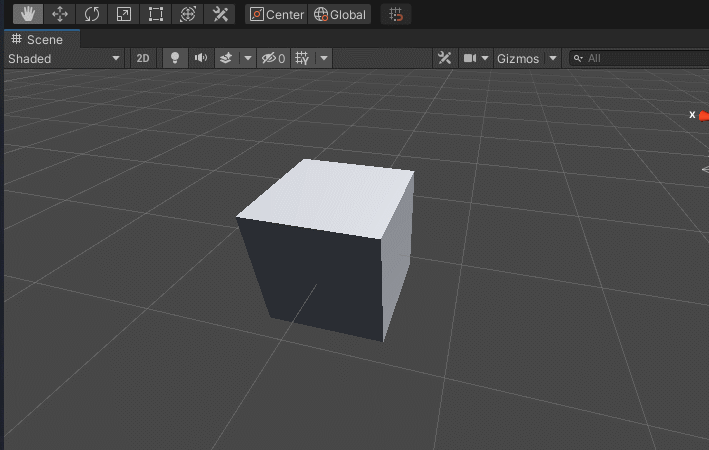Toggle scene grid visibility icon

(302, 58)
